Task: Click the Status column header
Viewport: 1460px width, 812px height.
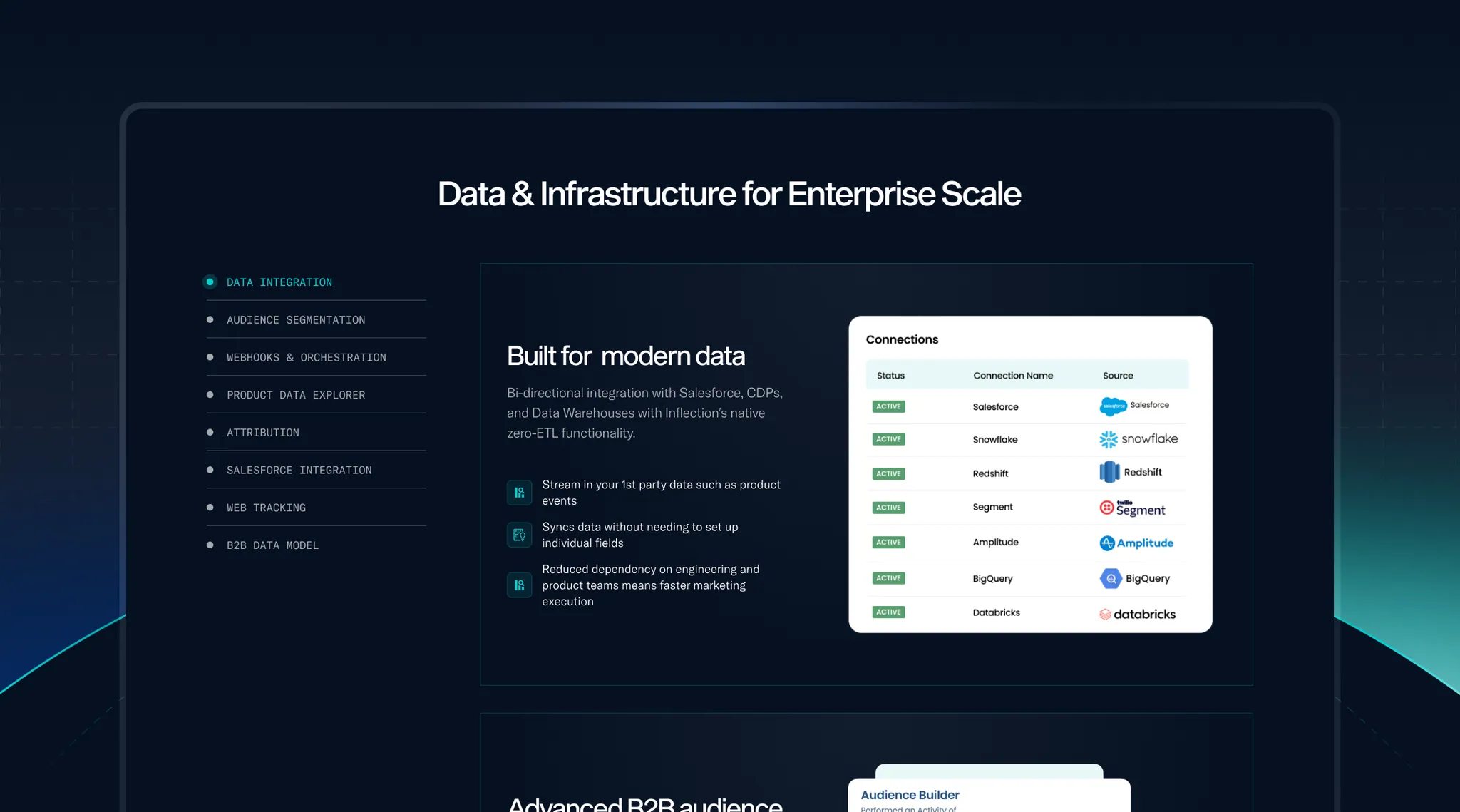Action: 890,376
